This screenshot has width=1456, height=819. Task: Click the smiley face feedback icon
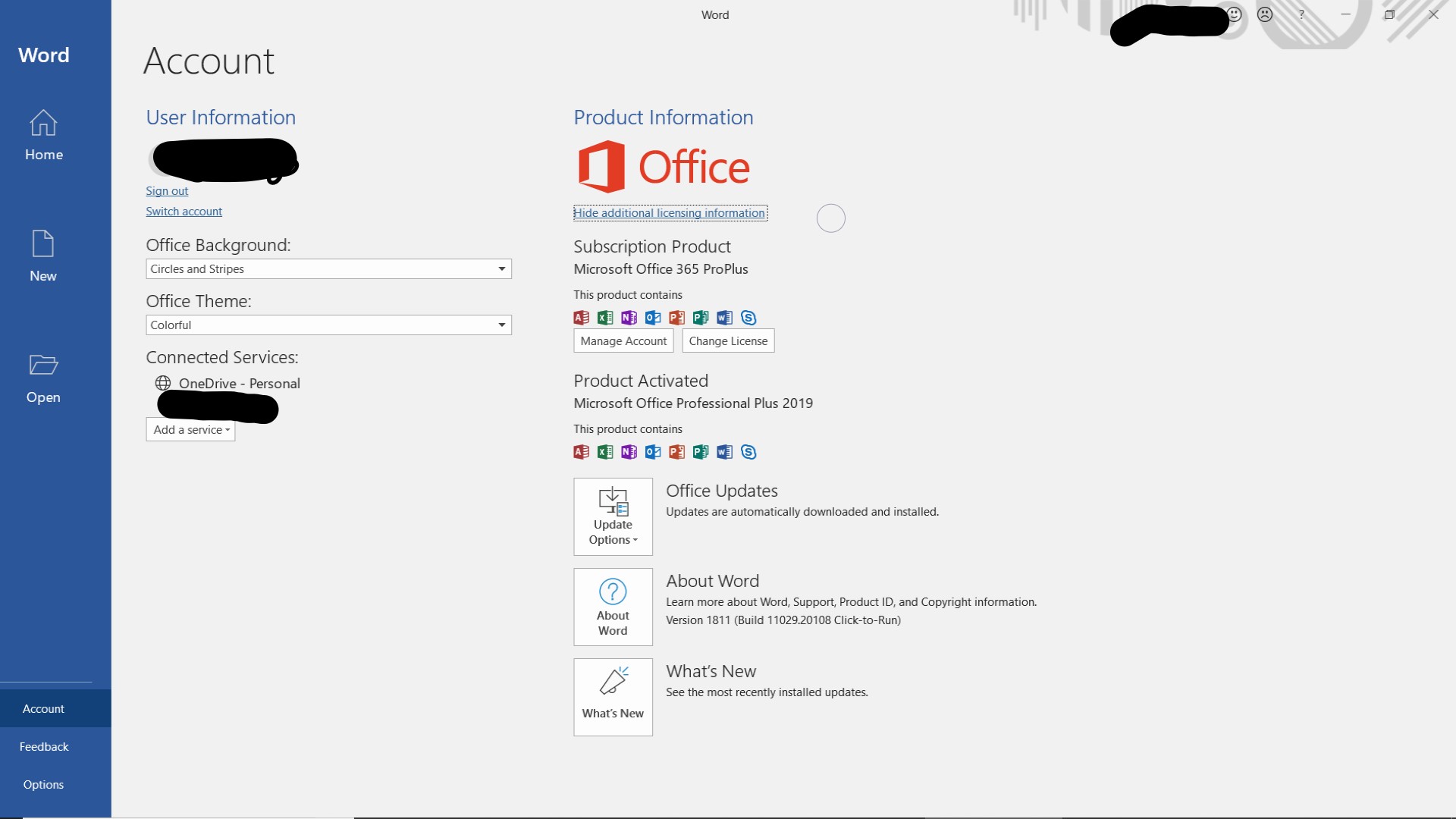click(1235, 14)
